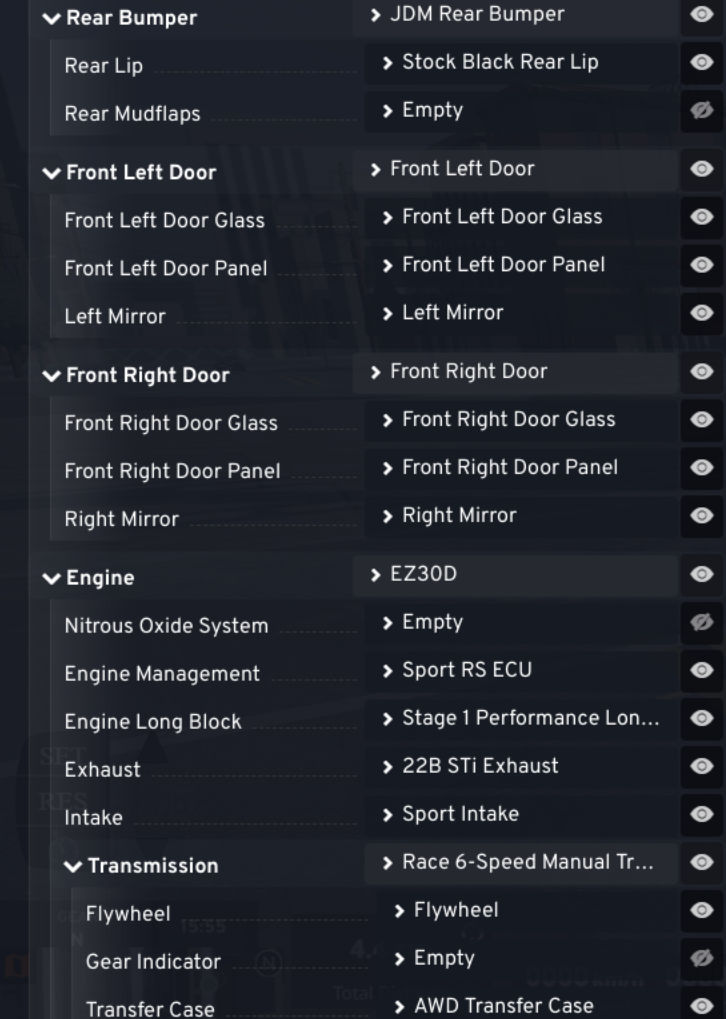The width and height of the screenshot is (726, 1019).
Task: Toggle visibility of Stock Black Rear Lip
Action: [x=701, y=62]
